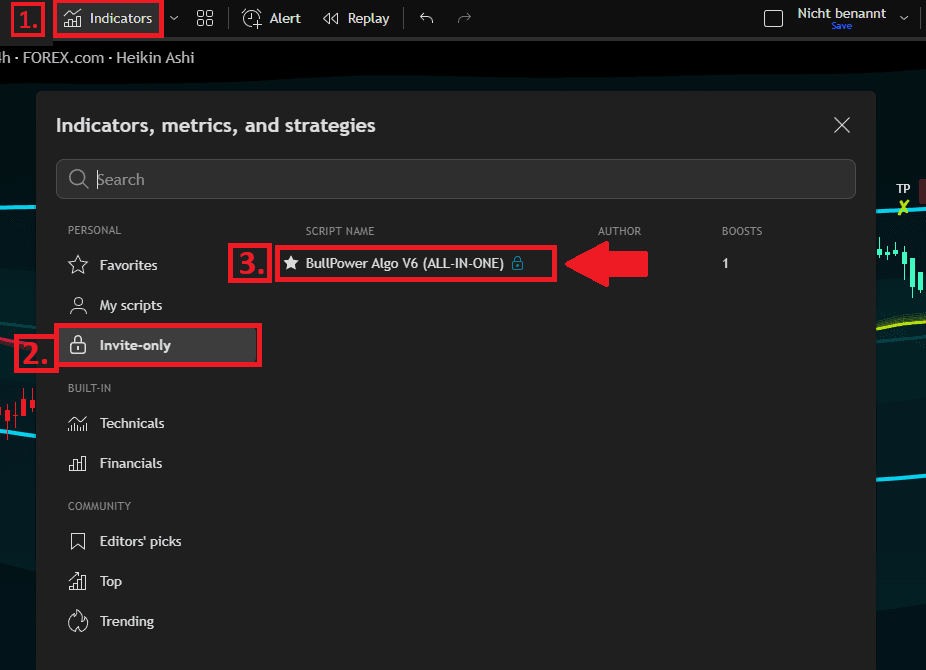Expand the Nicht benannt layout dropdown arrow
This screenshot has height=670, width=926.
(904, 18)
